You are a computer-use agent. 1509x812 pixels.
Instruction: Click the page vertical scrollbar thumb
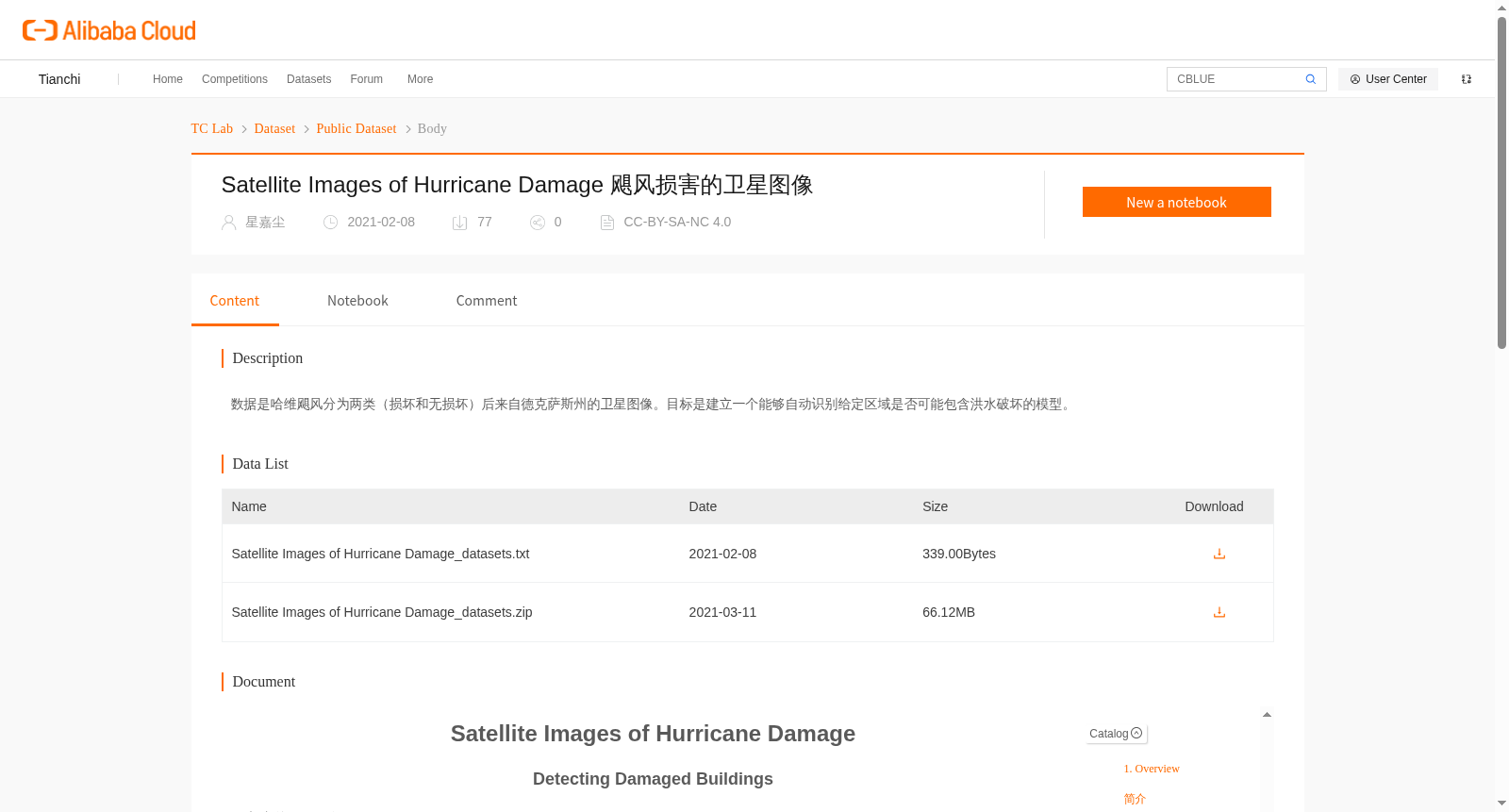(x=1501, y=183)
